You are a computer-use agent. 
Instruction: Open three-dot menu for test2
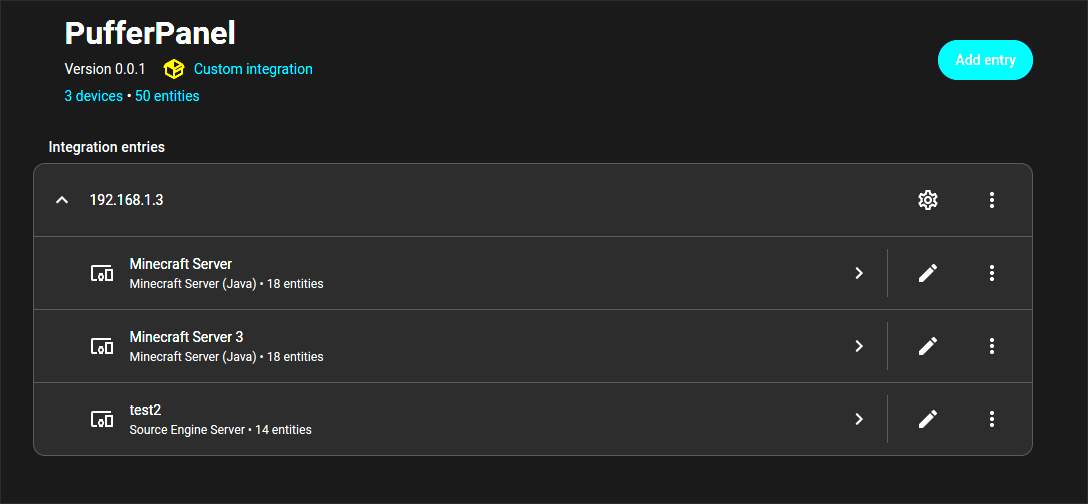pyautogui.click(x=992, y=419)
